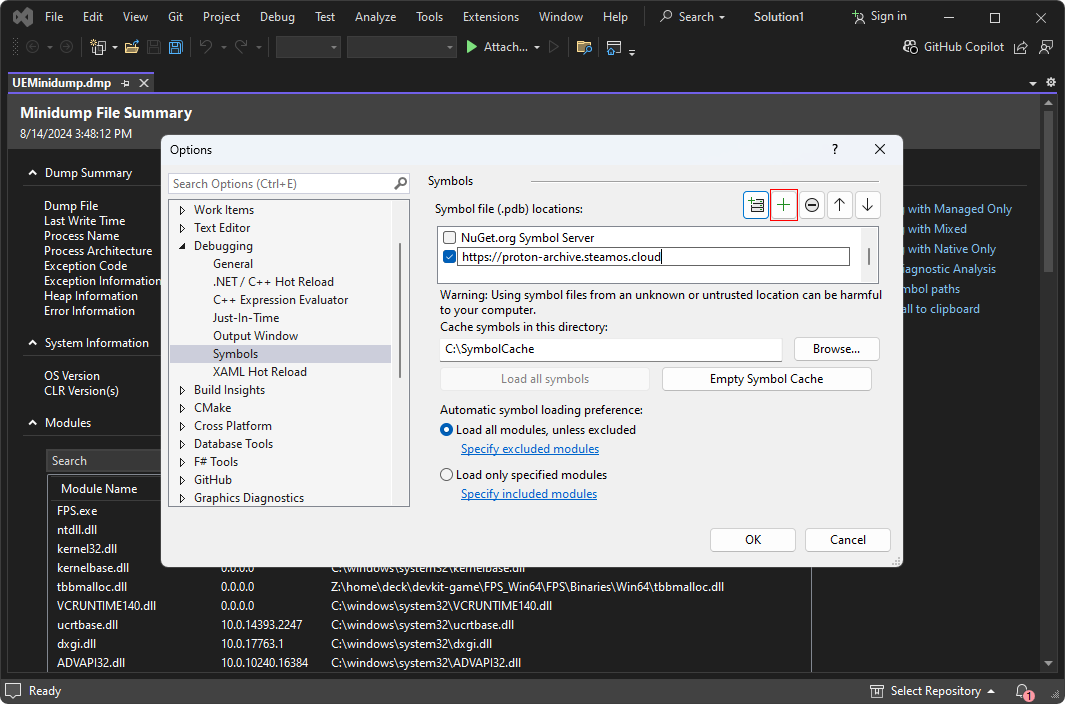Viewport: 1065px width, 704px height.
Task: Open the Analyze menu
Action: (376, 17)
